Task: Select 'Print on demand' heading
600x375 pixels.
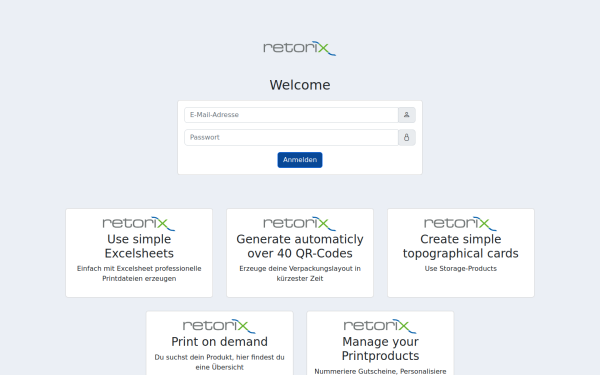Action: click(x=219, y=341)
